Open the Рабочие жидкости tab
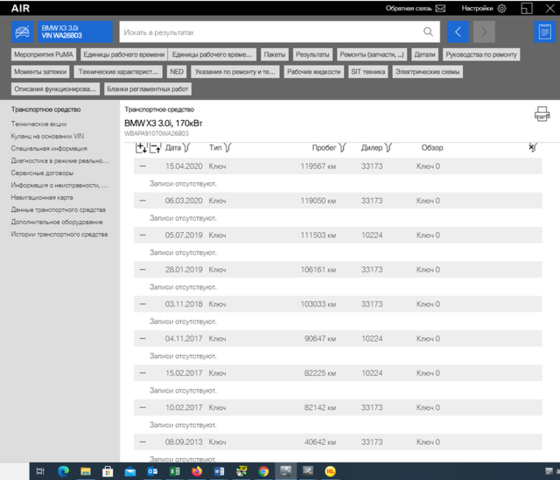This screenshot has width=560, height=480. click(x=314, y=71)
